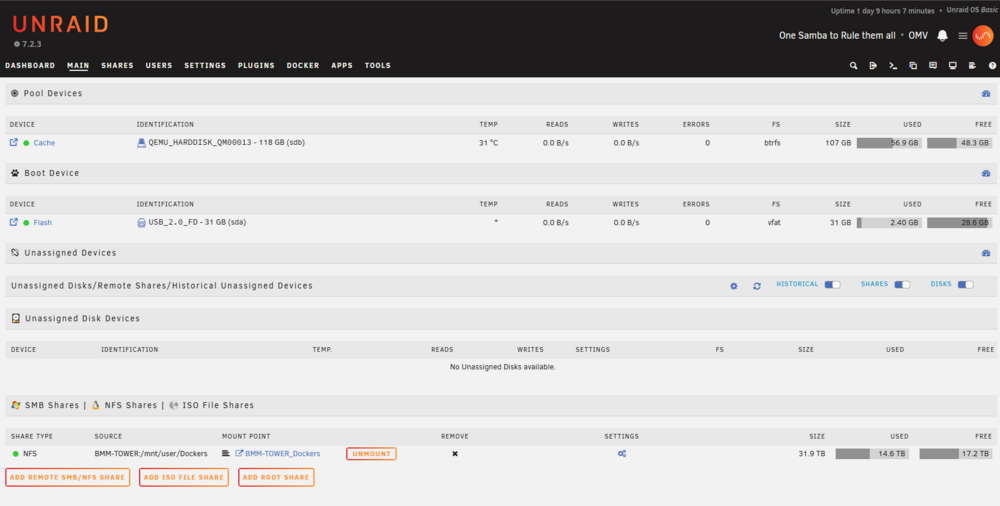Click the Unassigned Disk Devices header

point(501,318)
